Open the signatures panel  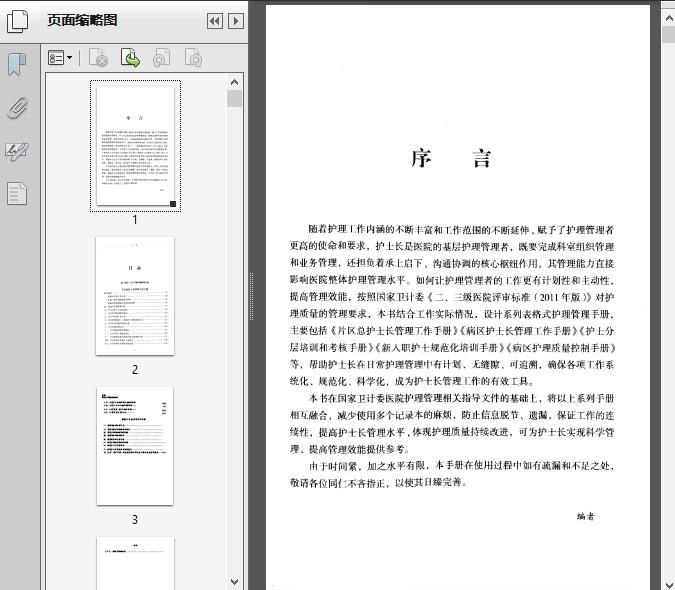pyautogui.click(x=17, y=151)
